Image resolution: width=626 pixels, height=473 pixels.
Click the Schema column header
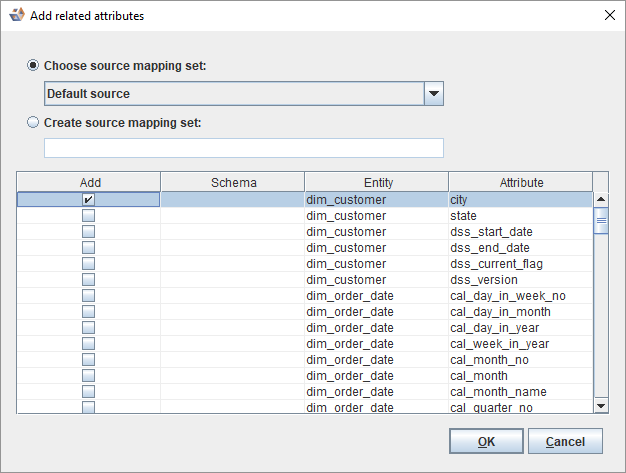click(233, 182)
